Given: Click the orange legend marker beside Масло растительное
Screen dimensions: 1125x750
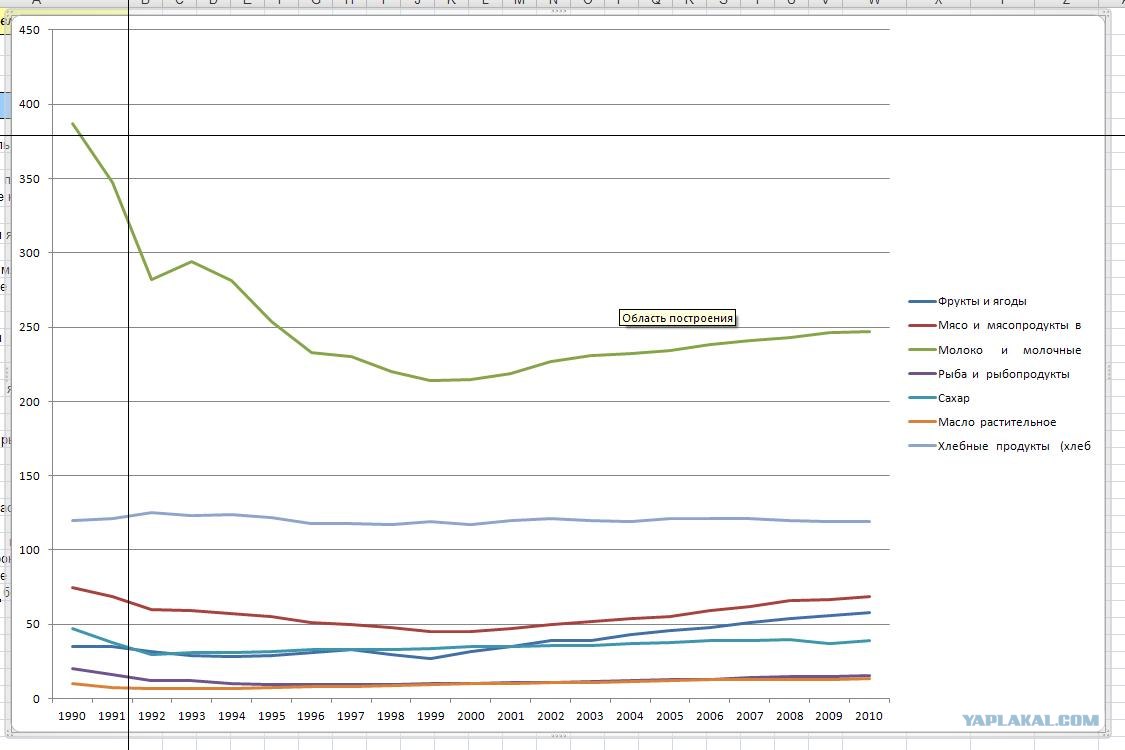Looking at the screenshot, I should [923, 422].
